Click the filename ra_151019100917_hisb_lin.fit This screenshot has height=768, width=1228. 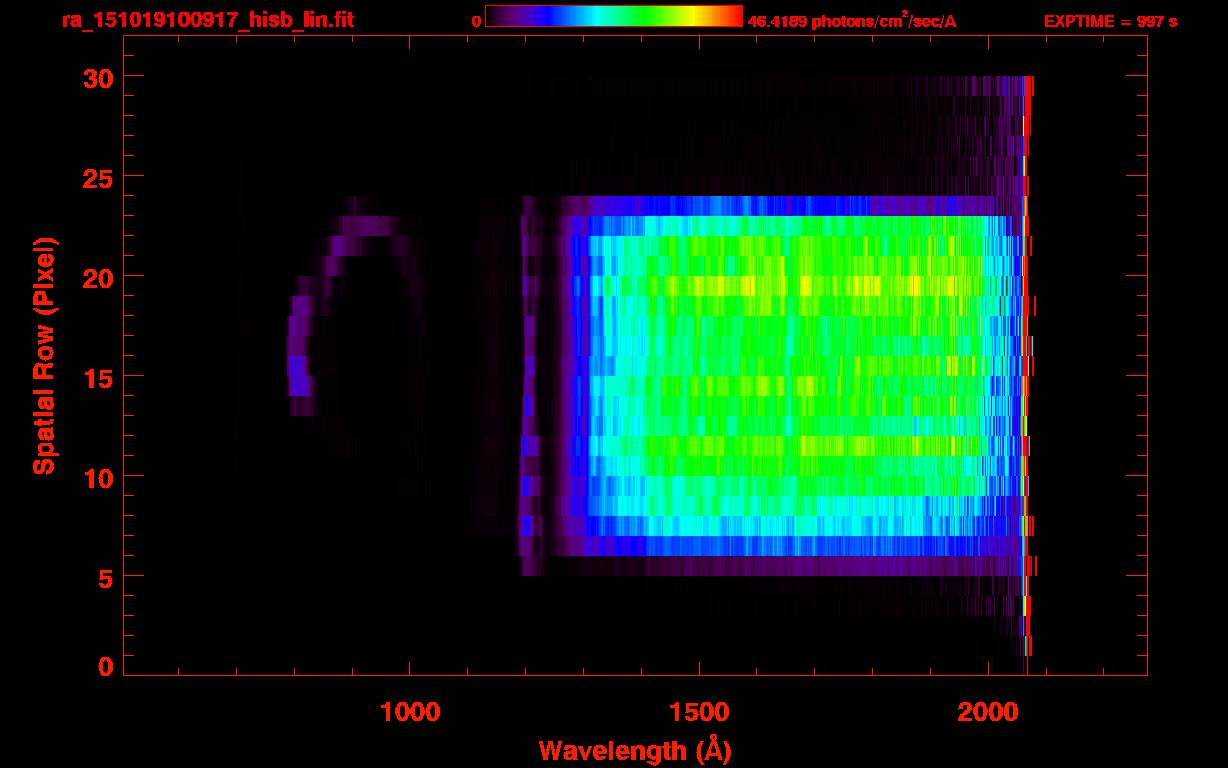207,20
